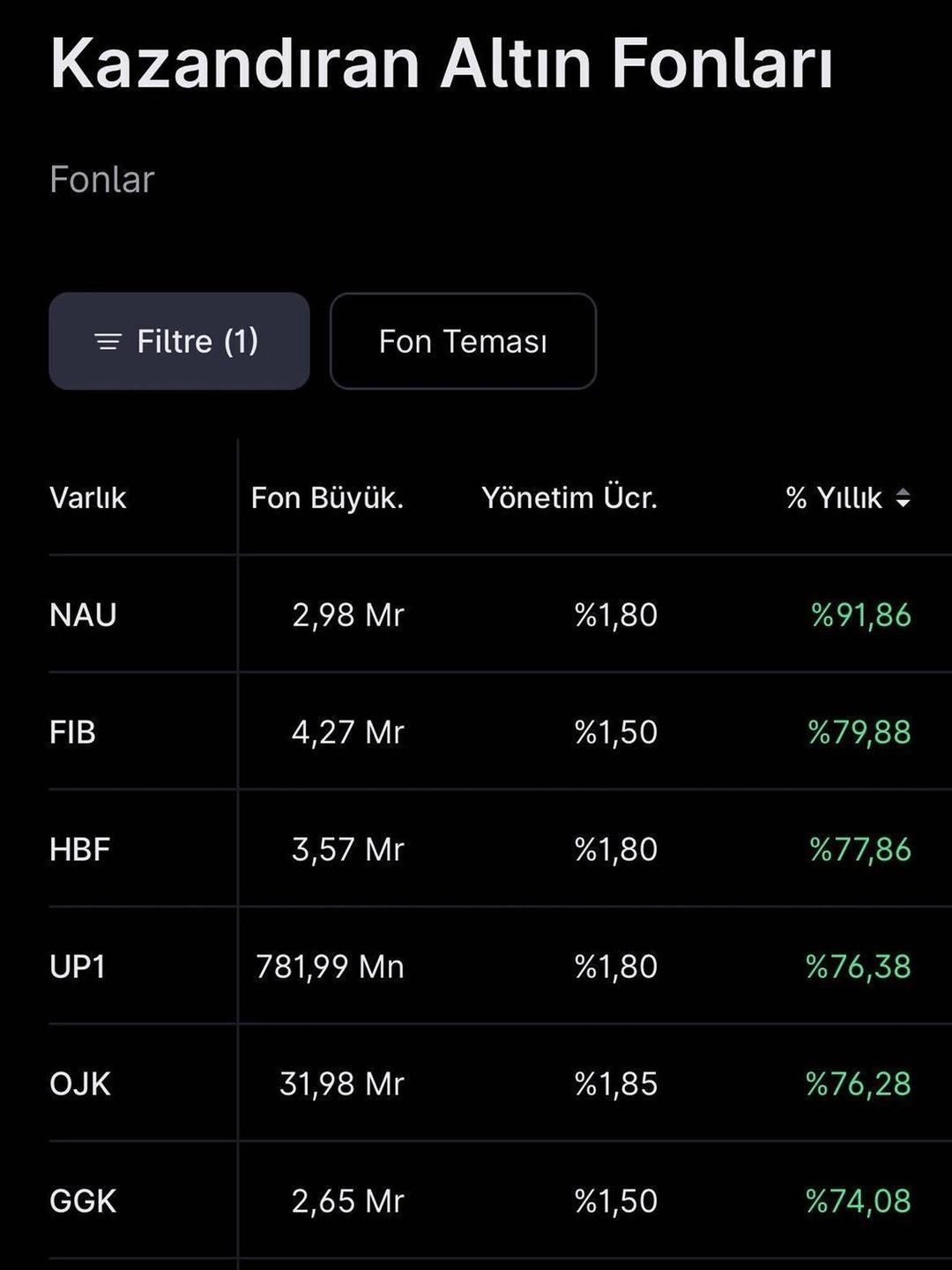Click FIB yearly return %79,88
952x1270 pixels.
[859, 732]
